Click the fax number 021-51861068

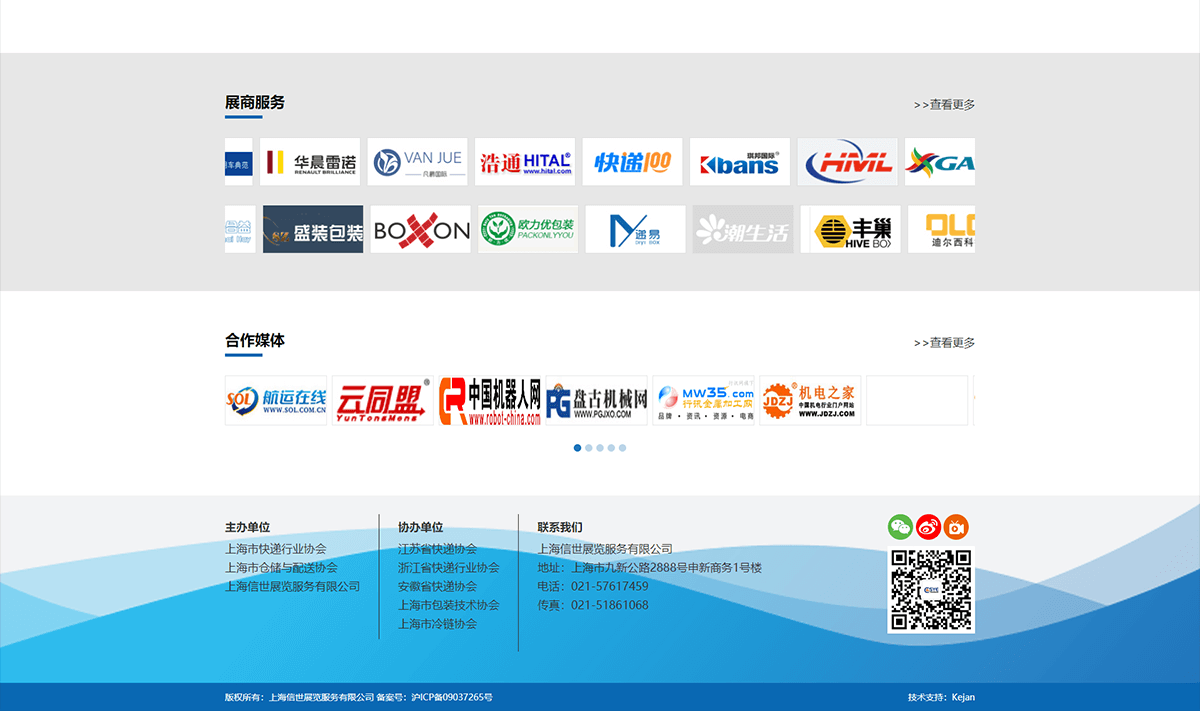609,605
